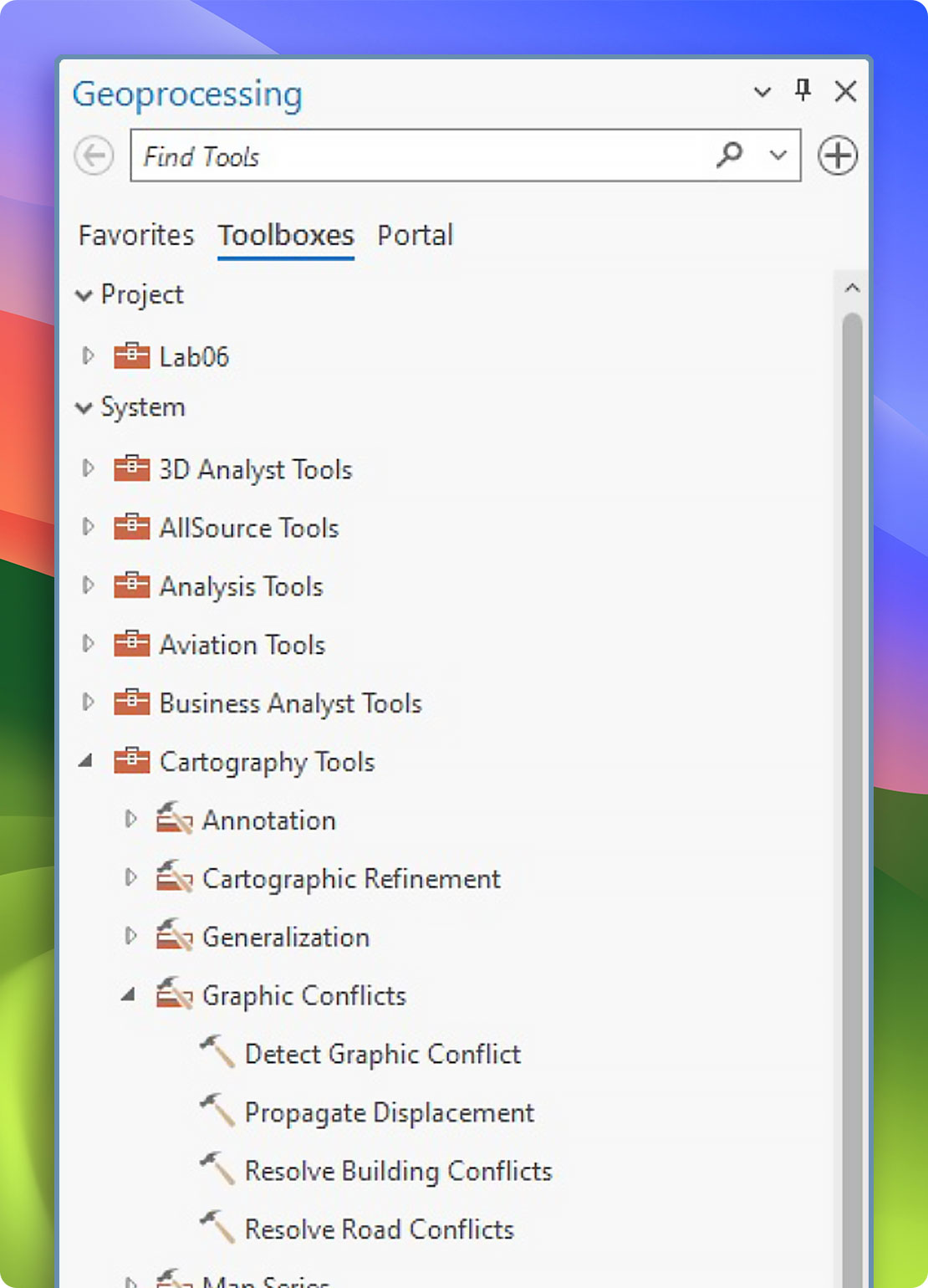Open the Portal tab
Screen dimensions: 928x1288
tap(415, 236)
